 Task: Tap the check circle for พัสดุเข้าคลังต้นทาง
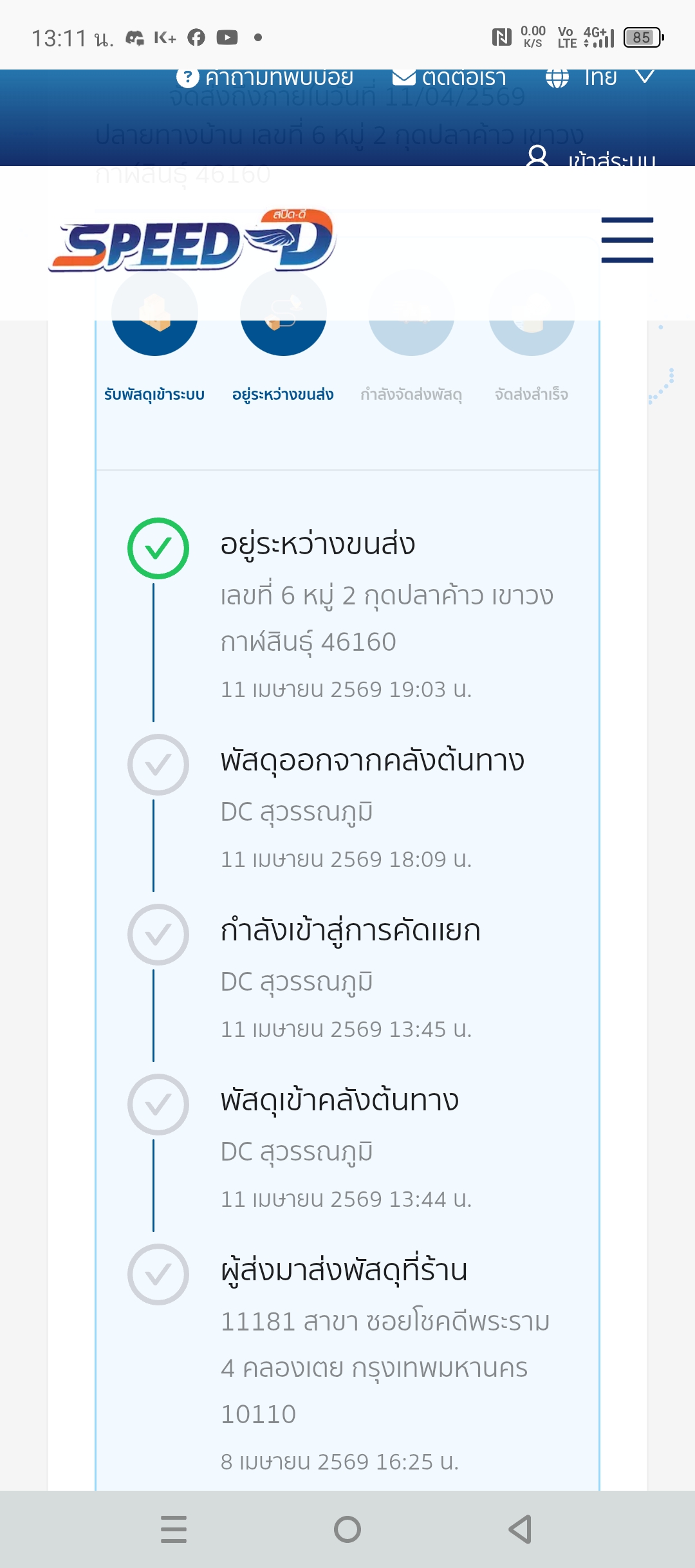point(158,1105)
